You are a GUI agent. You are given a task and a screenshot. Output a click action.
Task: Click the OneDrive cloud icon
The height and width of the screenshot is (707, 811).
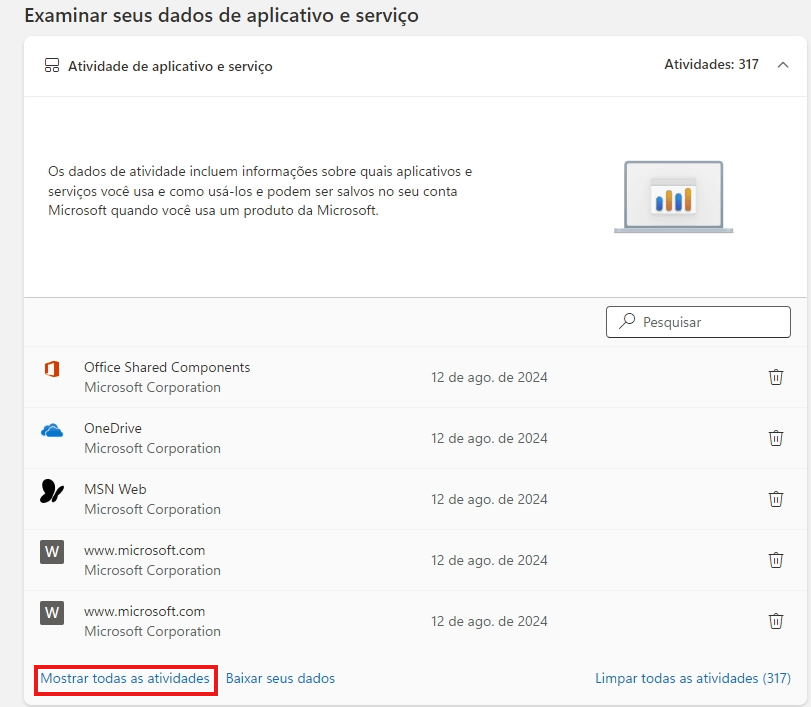(52, 430)
